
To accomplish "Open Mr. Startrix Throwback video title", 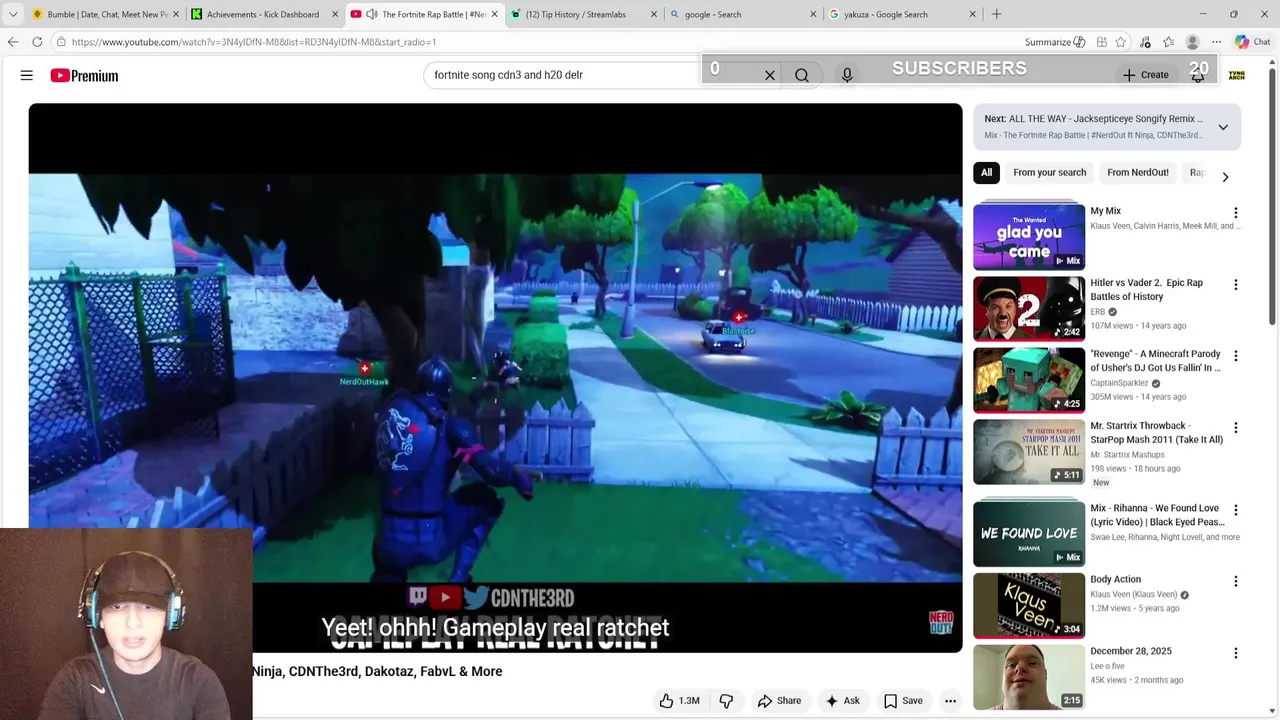I will click(x=1156, y=433).
